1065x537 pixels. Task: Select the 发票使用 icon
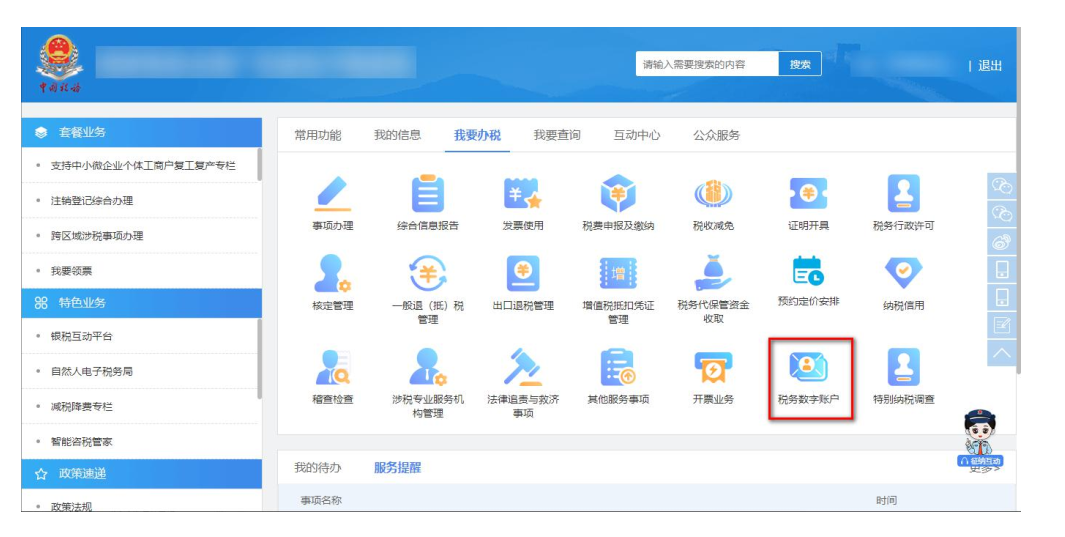522,193
